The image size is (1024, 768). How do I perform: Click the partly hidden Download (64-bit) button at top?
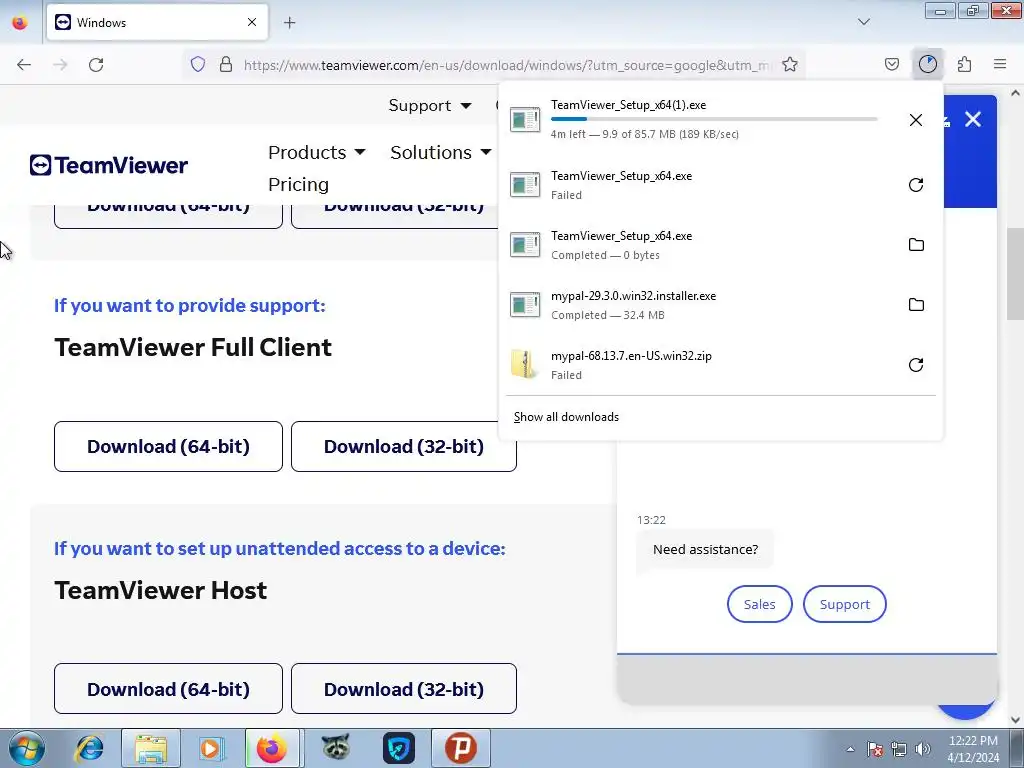pyautogui.click(x=168, y=216)
